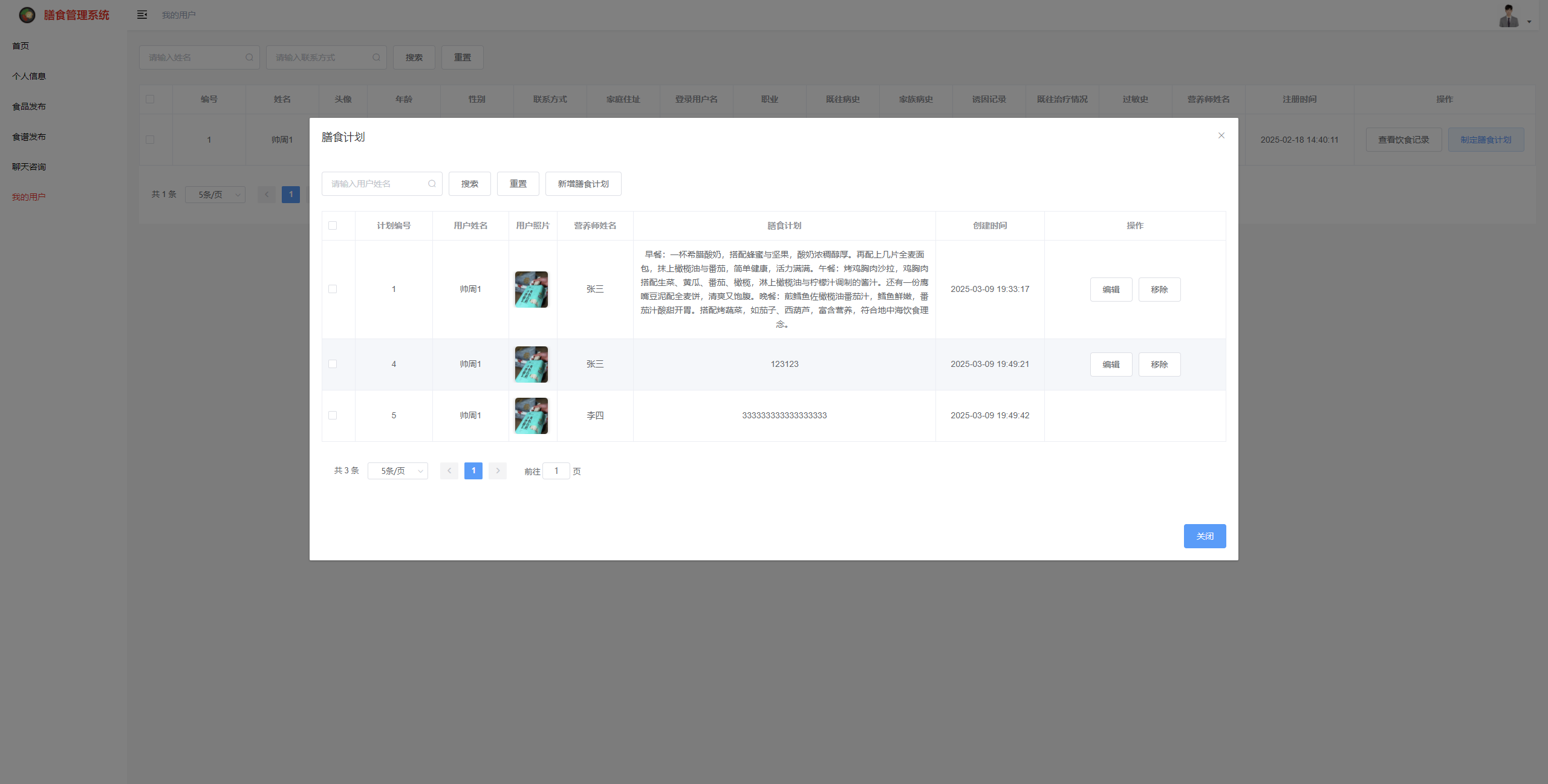
Task: Click the 123123 plan text
Action: click(784, 364)
